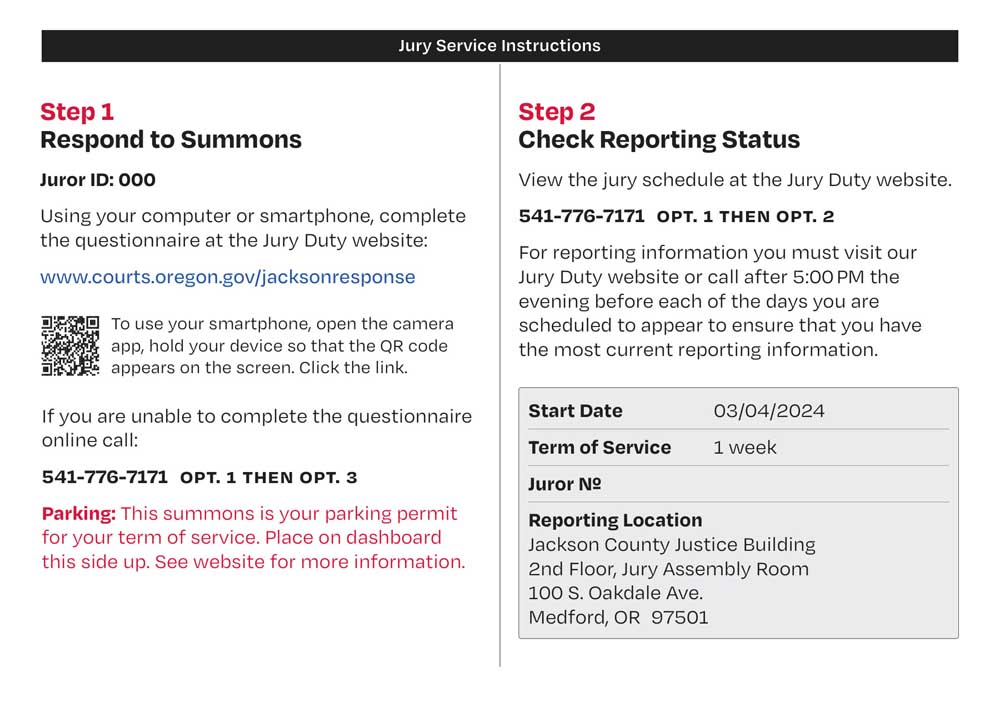The image size is (1000, 708).
Task: Click the 1 week term value
Action: coord(744,447)
